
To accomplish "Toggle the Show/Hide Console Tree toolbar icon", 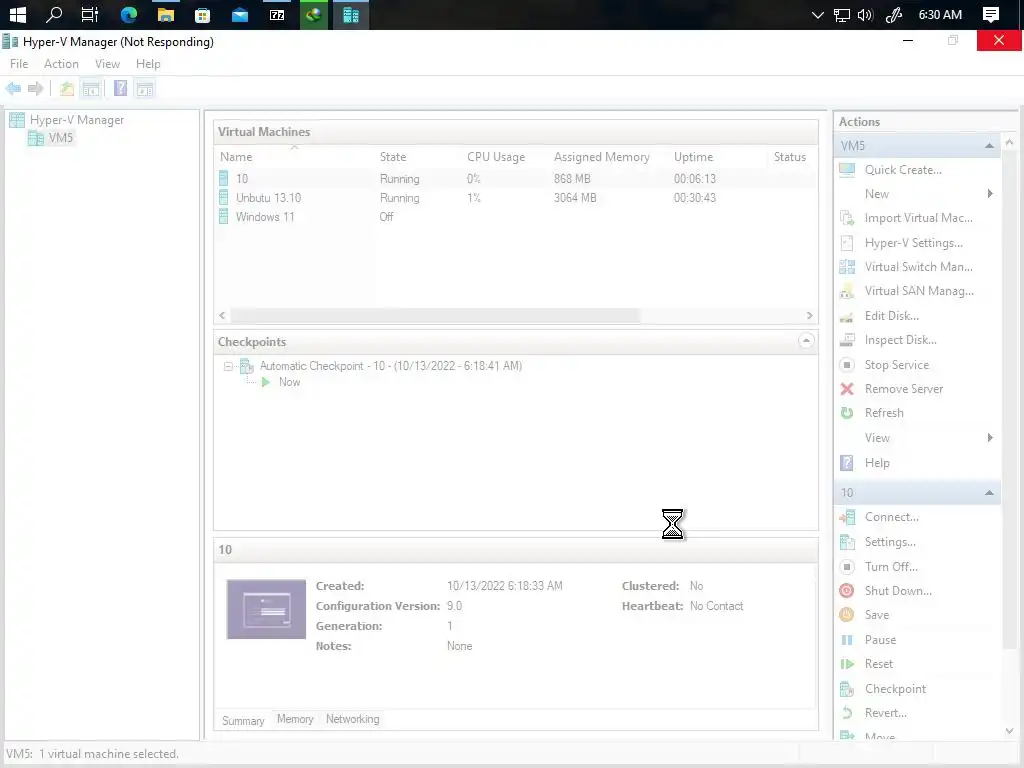I will 91,88.
